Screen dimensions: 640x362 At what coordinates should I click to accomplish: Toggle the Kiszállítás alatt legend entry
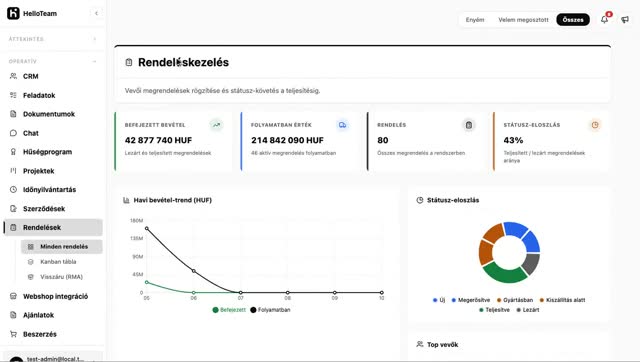562,300
